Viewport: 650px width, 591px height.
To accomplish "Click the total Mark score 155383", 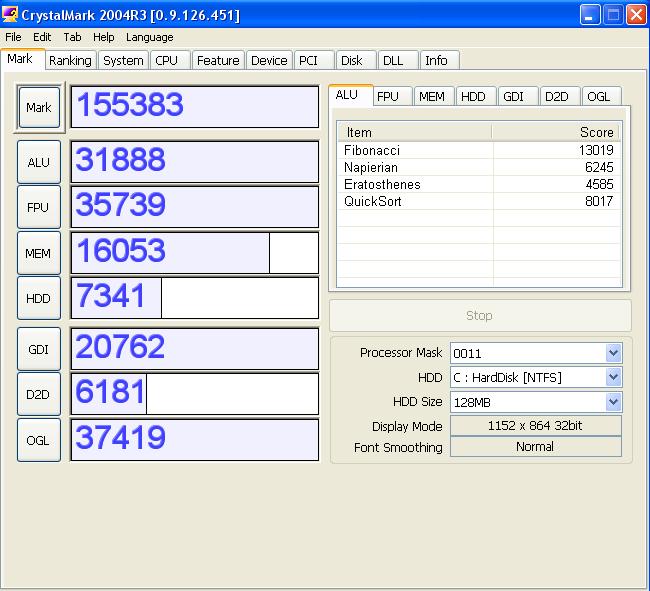I will click(x=195, y=107).
